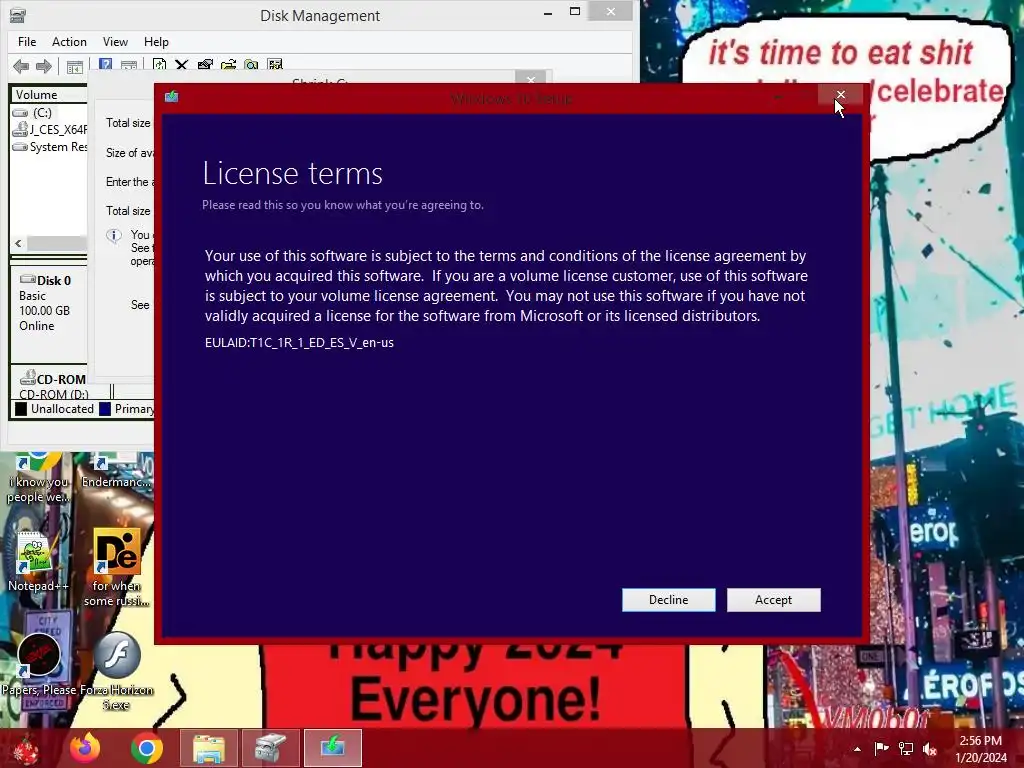Toggle the console tree pane icon in Disk Management toolbar

click(x=75, y=66)
